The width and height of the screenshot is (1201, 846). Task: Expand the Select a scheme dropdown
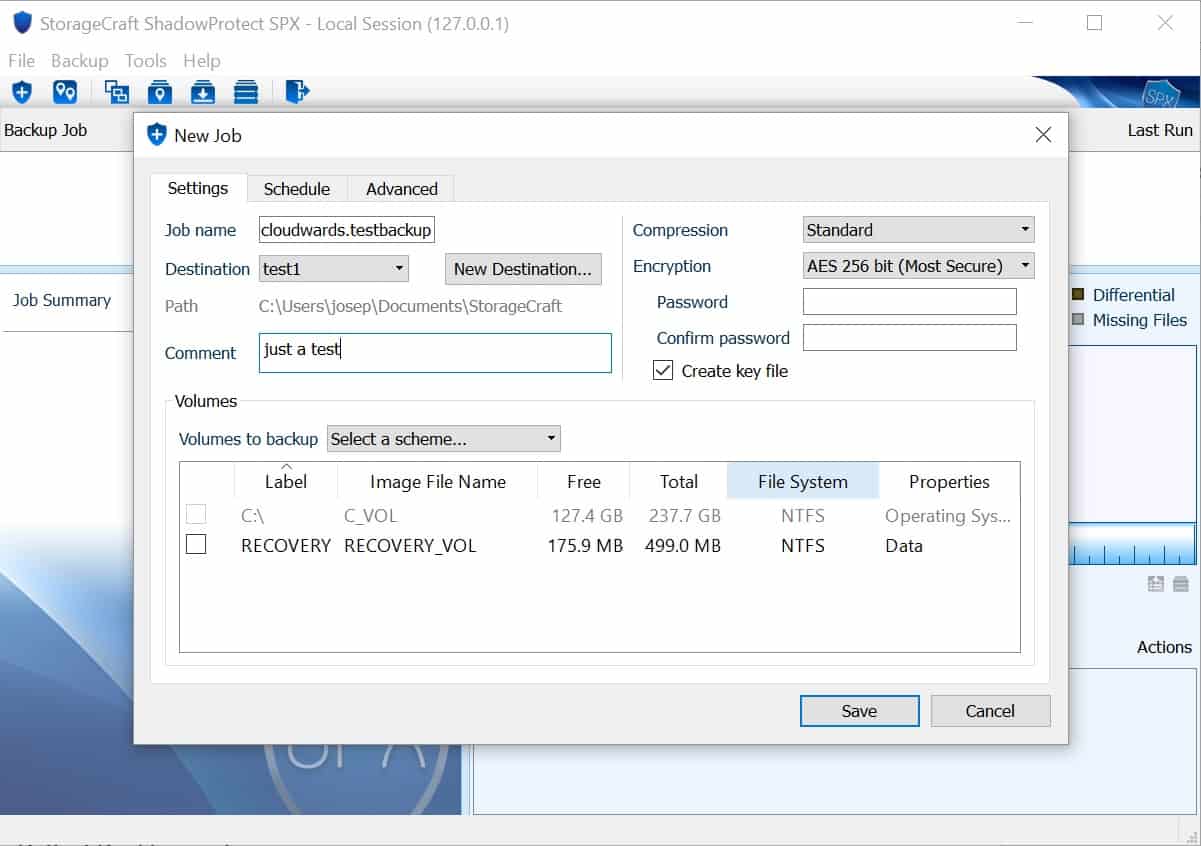(x=444, y=439)
